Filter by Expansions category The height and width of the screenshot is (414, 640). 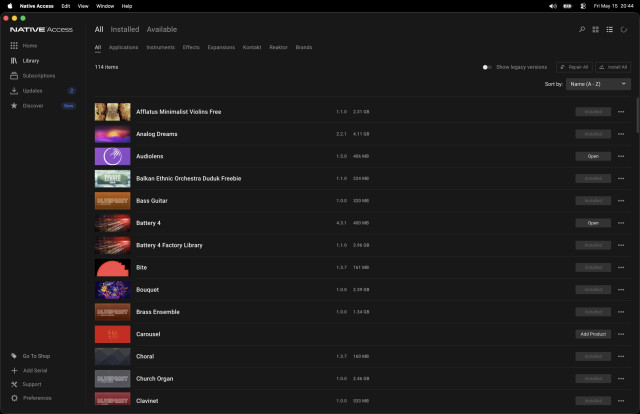tap(221, 47)
